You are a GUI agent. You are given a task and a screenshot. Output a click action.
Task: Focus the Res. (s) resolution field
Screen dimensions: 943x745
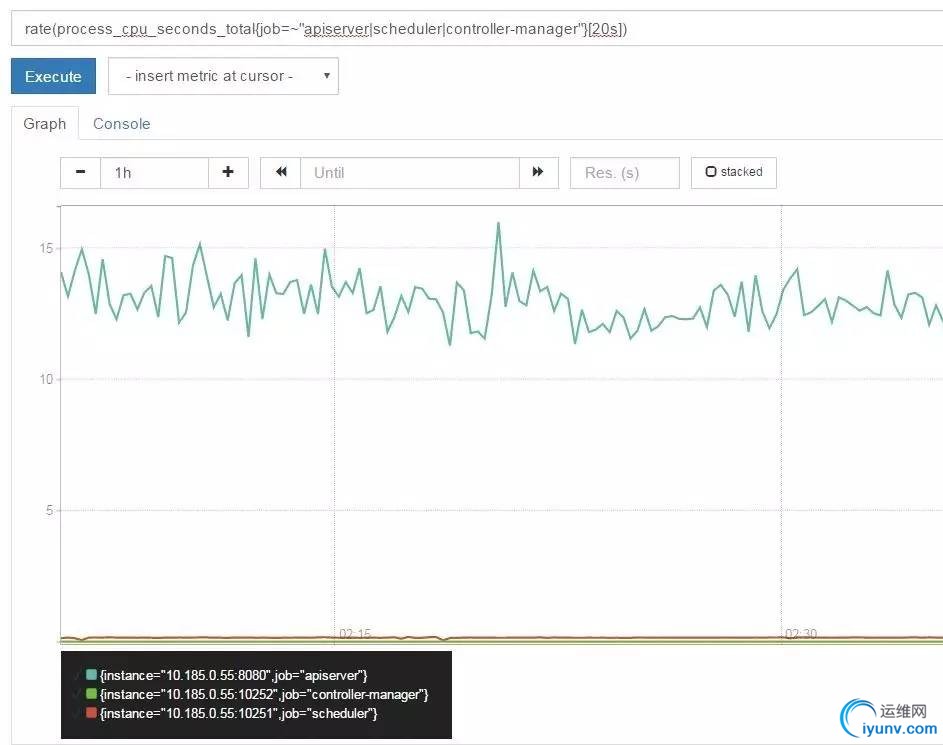[625, 173]
